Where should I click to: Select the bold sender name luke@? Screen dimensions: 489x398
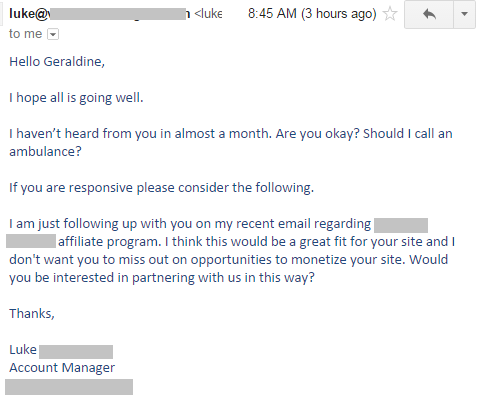coord(30,14)
